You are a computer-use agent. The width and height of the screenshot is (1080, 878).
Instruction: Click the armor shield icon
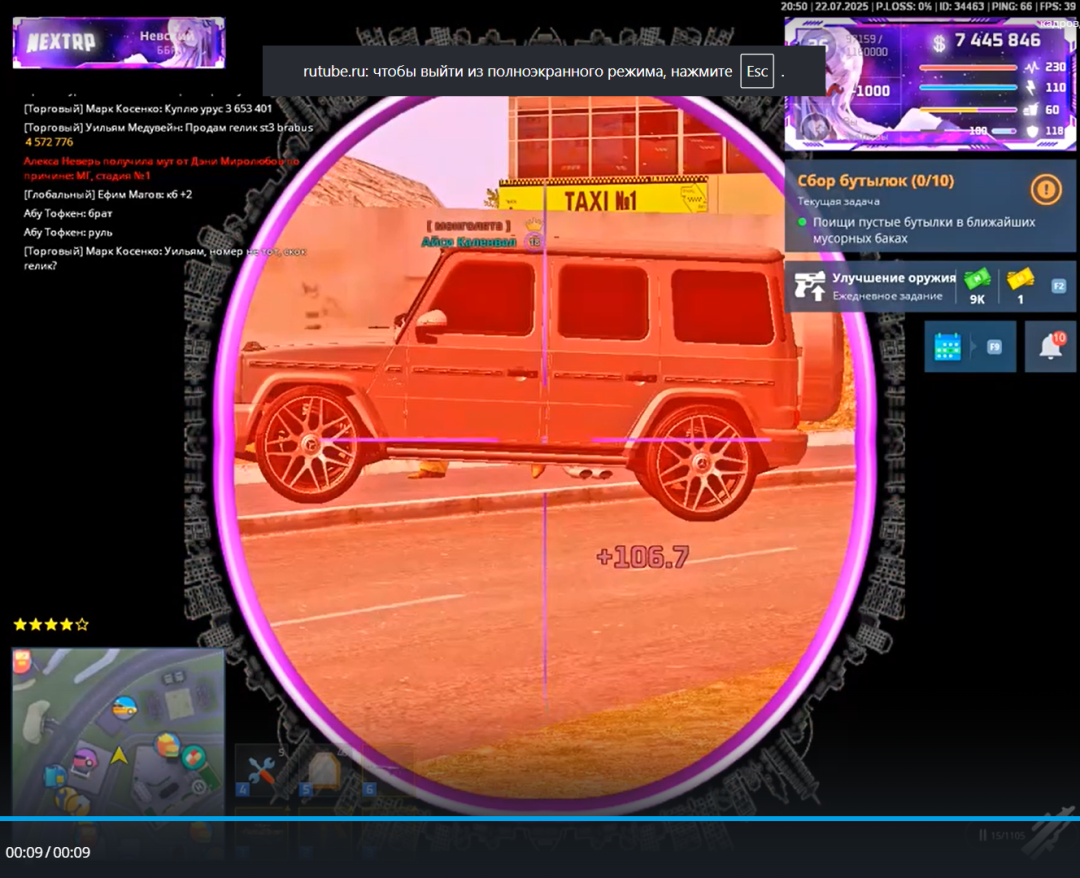[1032, 130]
